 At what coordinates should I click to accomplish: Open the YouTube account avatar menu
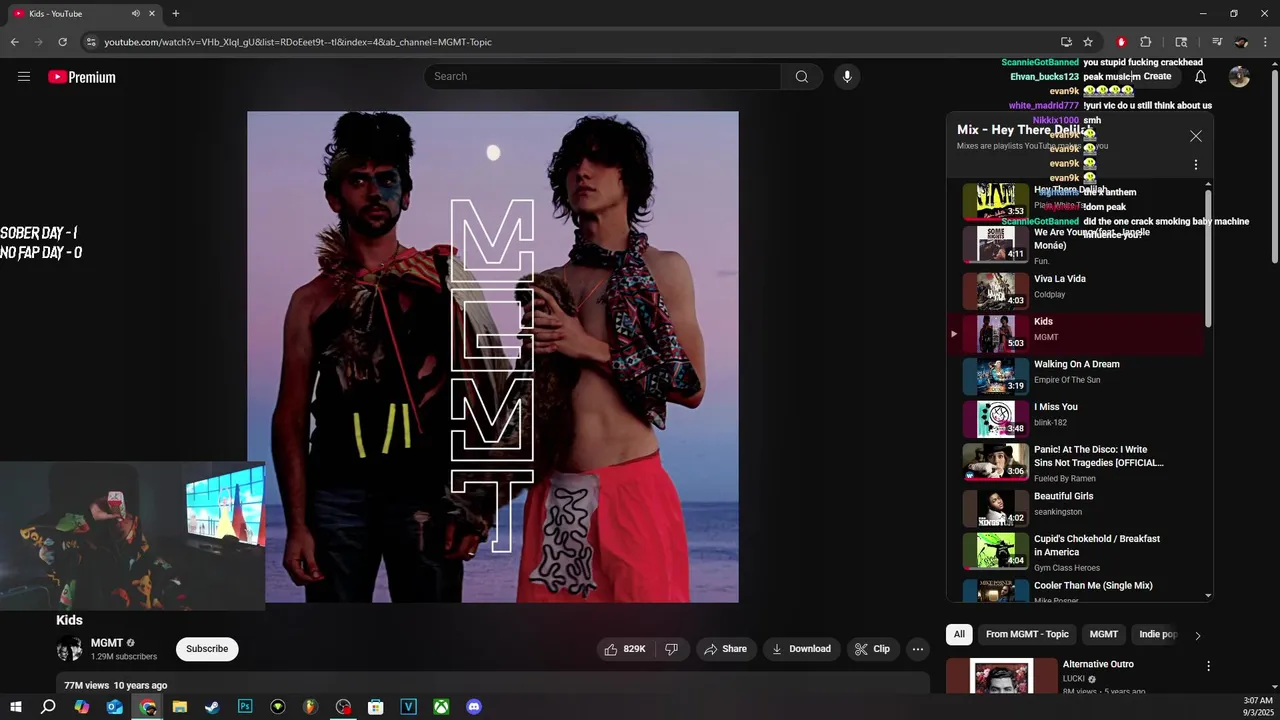coord(1239,77)
